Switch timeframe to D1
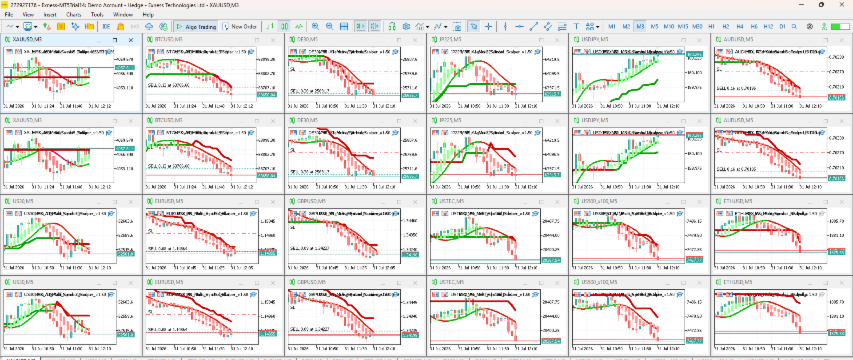Screen dimensions: 853x360 782,26
